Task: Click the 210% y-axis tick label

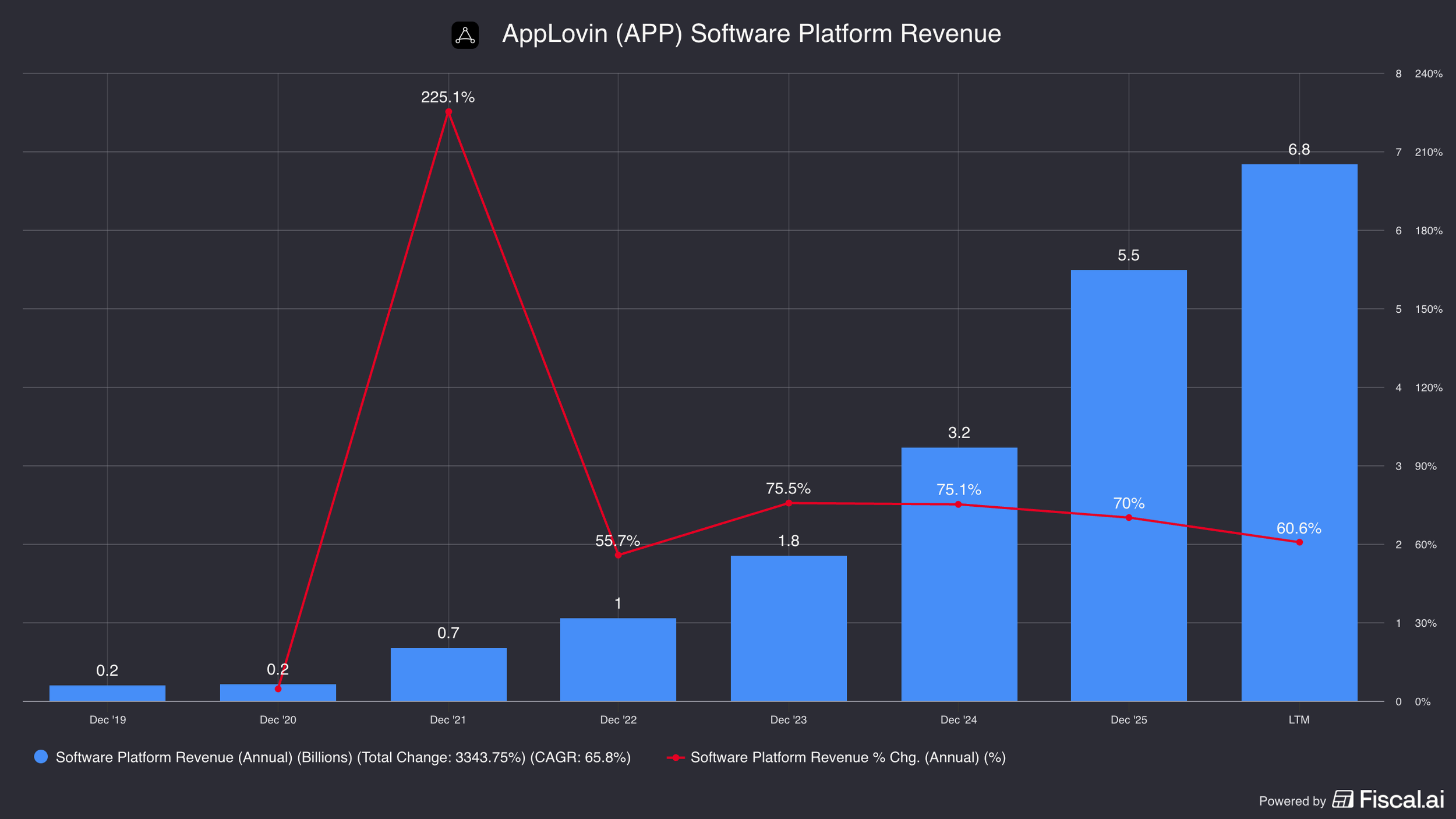Action: click(1429, 153)
